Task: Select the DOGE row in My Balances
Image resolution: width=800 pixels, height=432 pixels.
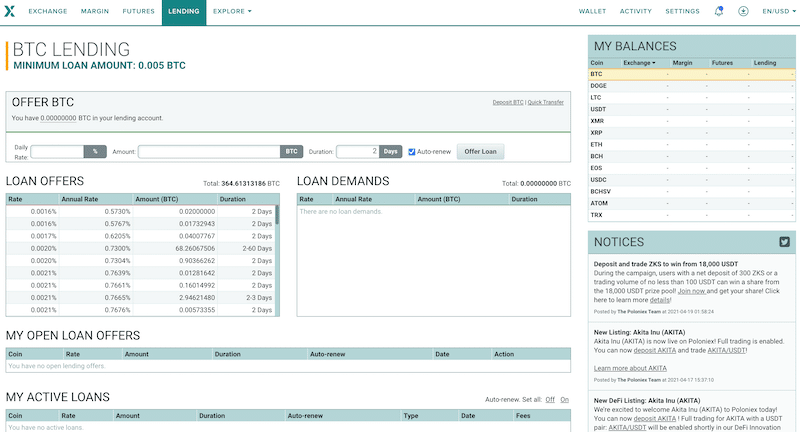Action: click(691, 86)
